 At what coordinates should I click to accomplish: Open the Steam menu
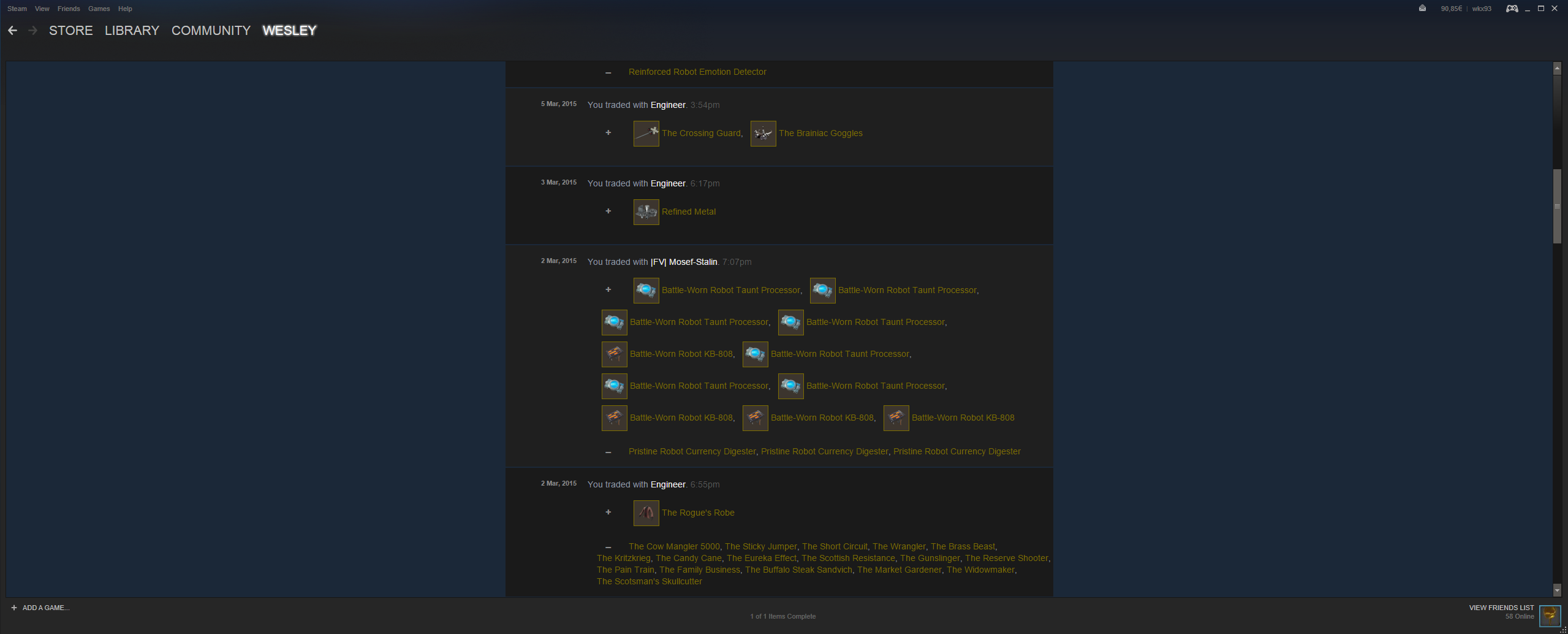coord(17,9)
